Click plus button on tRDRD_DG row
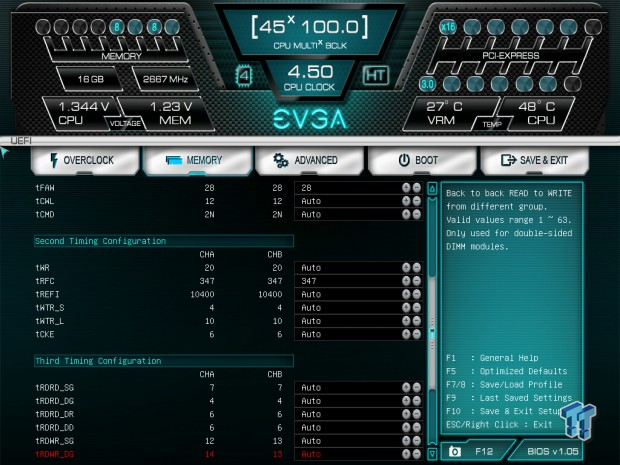The width and height of the screenshot is (620, 465). click(406, 401)
